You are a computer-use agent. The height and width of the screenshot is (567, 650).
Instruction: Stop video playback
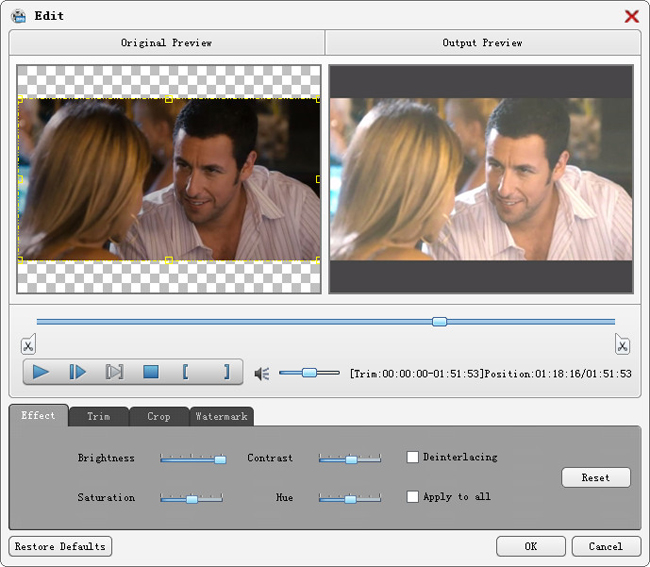[x=151, y=372]
